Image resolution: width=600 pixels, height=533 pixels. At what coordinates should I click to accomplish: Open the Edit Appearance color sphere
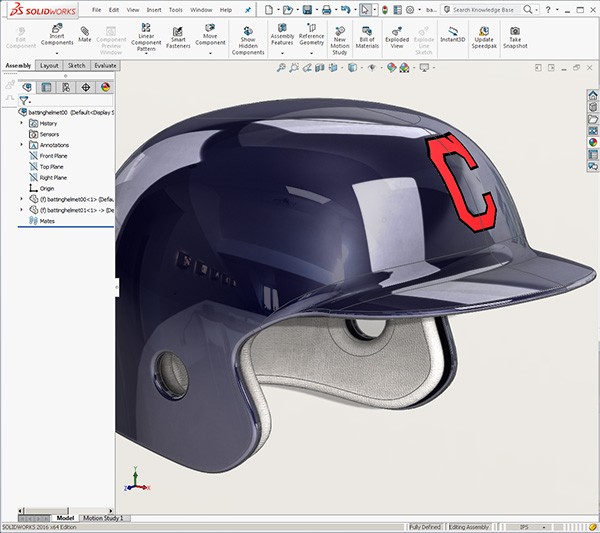(391, 68)
